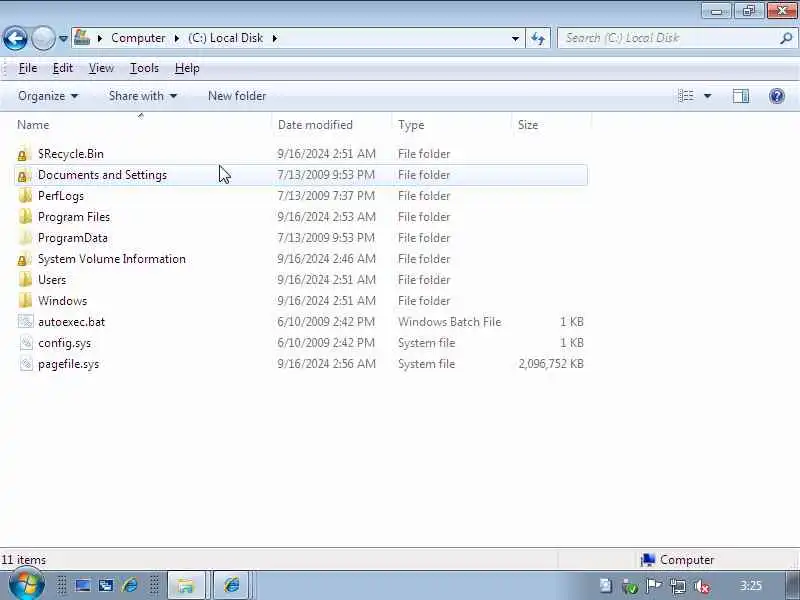Go back with the blue Back arrow

coord(15,38)
